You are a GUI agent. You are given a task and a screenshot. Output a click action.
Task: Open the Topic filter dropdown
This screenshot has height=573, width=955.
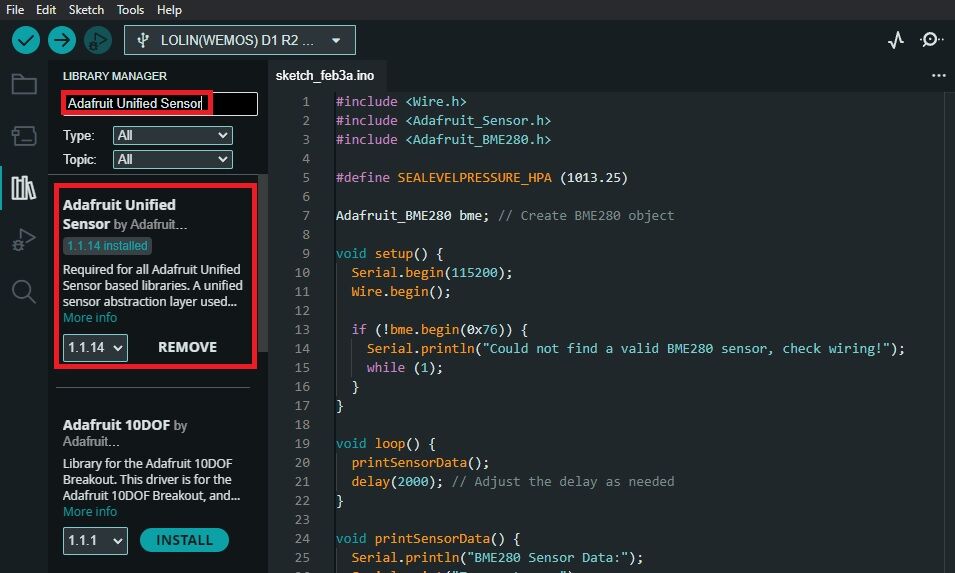[x=172, y=159]
